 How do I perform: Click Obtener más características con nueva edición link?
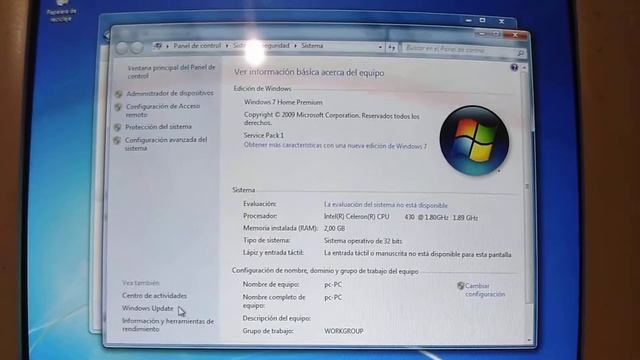tap(335, 145)
